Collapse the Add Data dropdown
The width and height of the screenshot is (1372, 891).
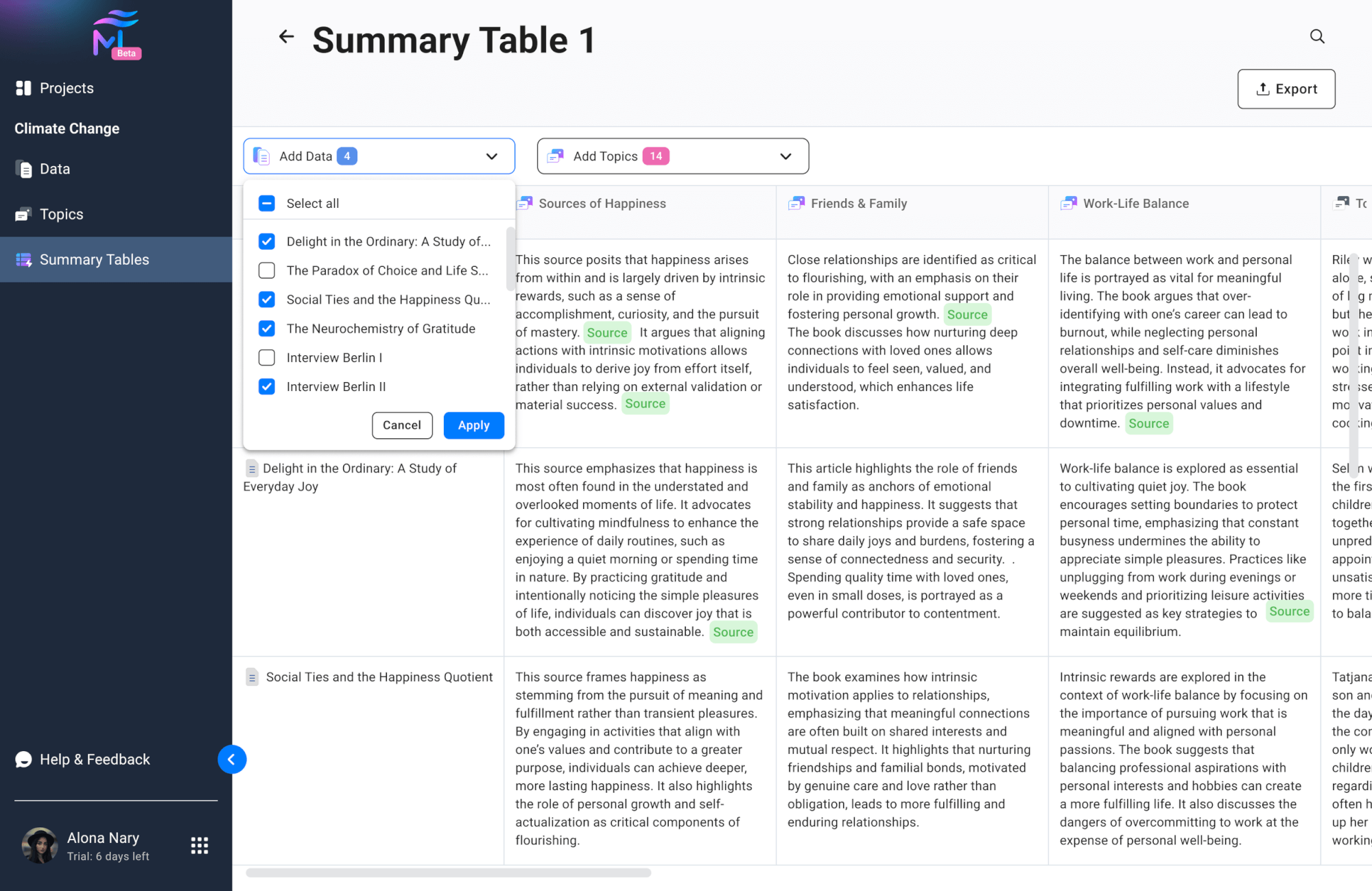[492, 156]
